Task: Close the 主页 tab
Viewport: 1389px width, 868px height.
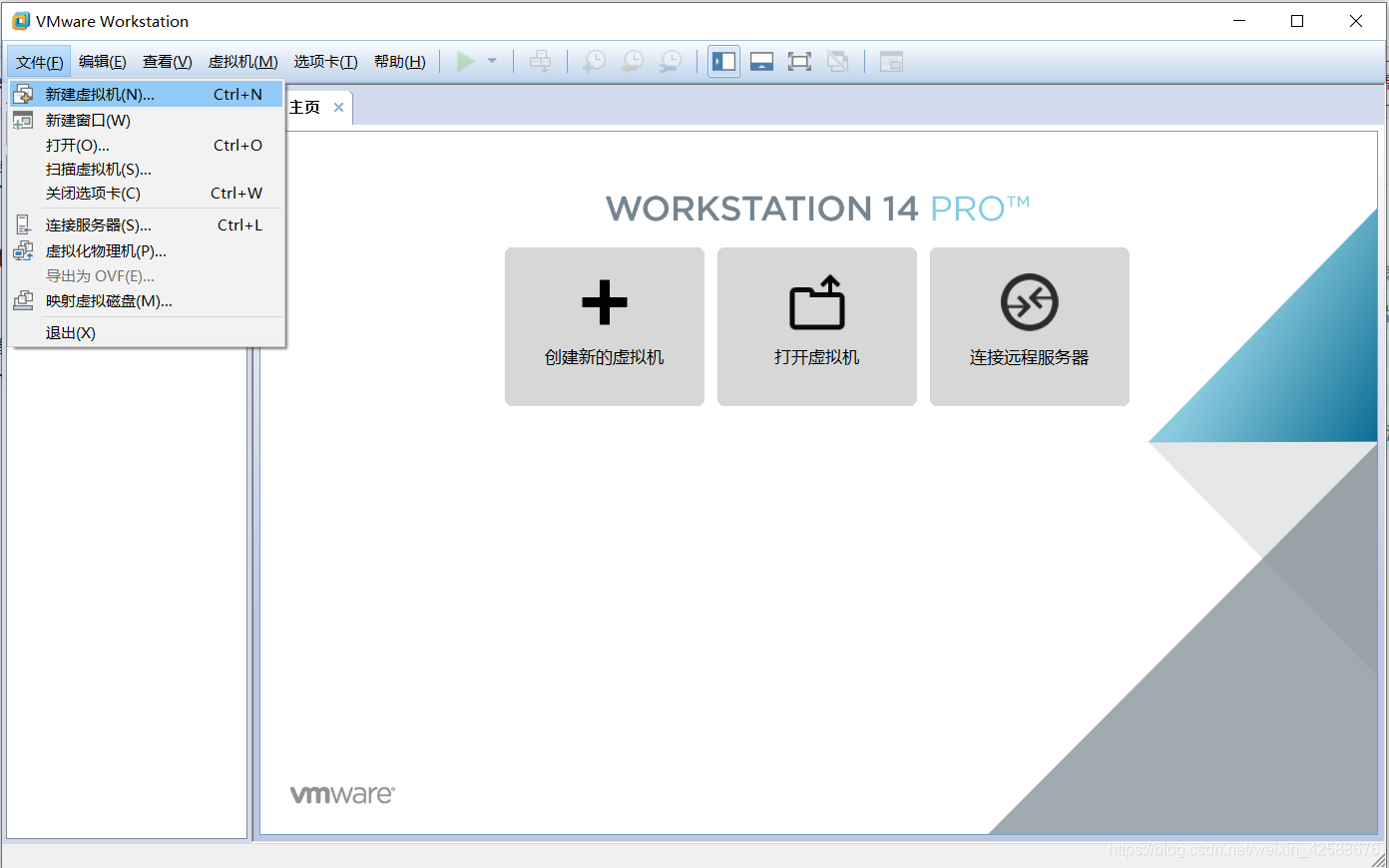Action: tap(339, 108)
